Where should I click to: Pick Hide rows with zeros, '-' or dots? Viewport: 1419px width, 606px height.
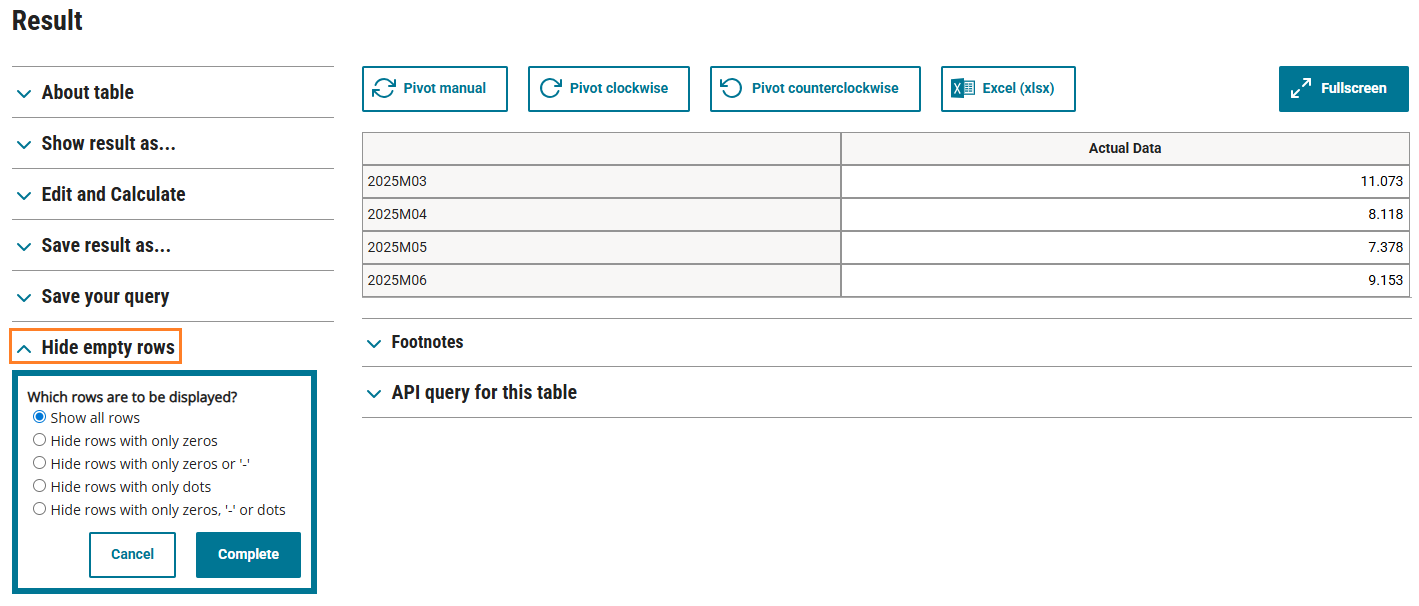point(40,509)
